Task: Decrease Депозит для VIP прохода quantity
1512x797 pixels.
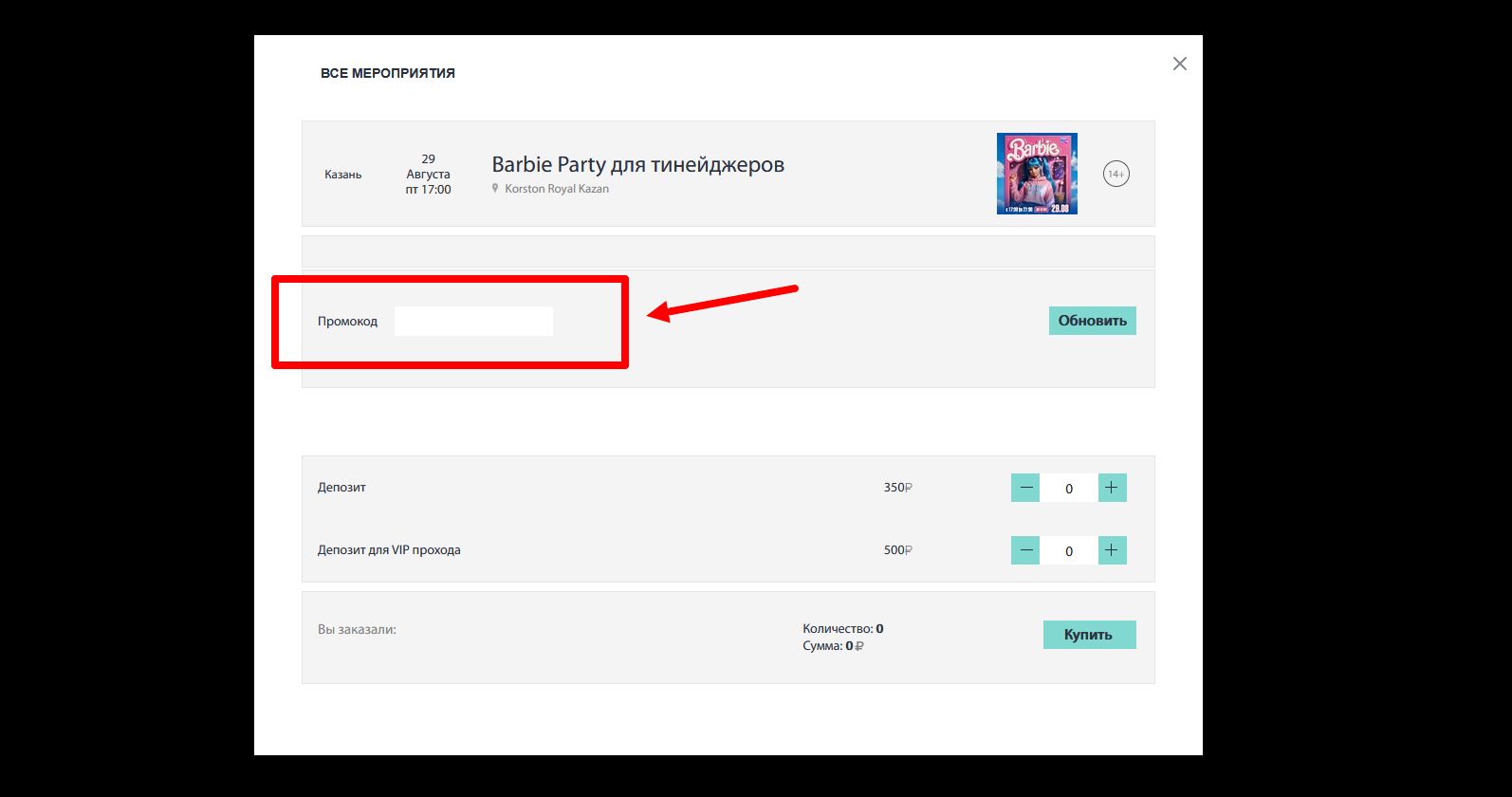Action: 1025,550
